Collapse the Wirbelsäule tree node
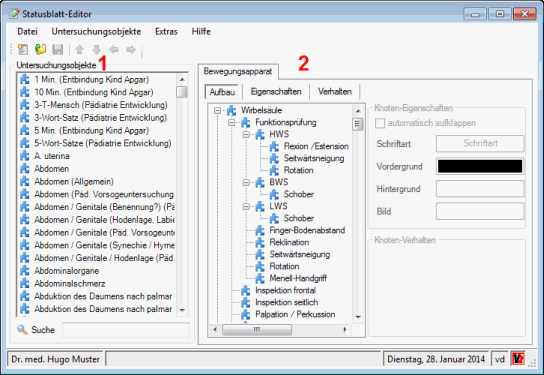 coord(218,110)
